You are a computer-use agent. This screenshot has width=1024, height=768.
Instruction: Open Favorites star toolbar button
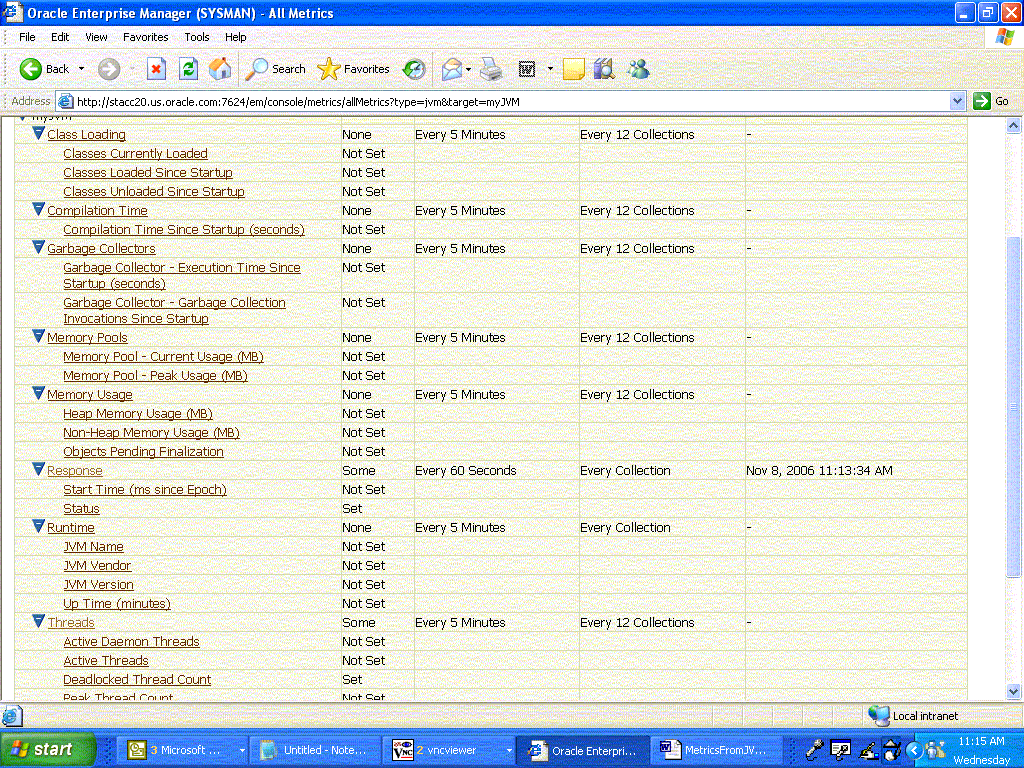click(x=353, y=69)
